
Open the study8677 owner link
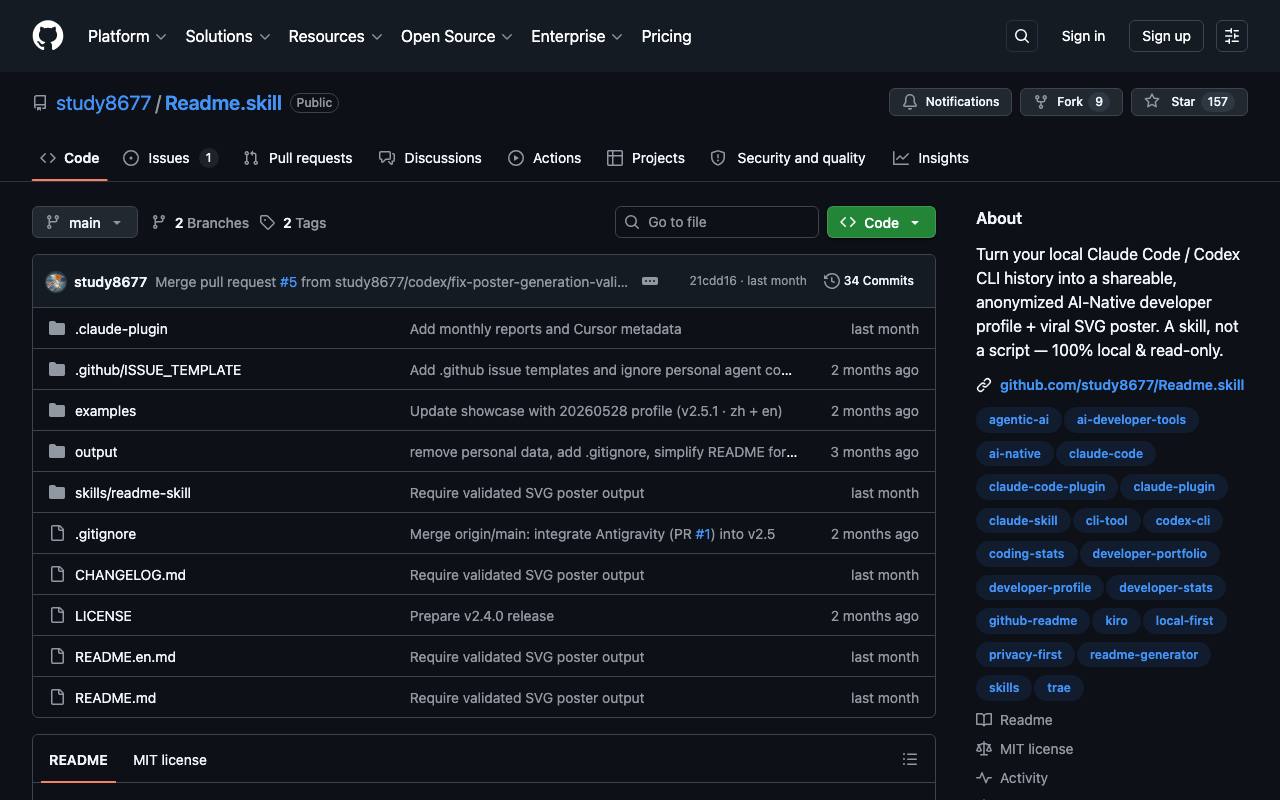pyautogui.click(x=103, y=103)
